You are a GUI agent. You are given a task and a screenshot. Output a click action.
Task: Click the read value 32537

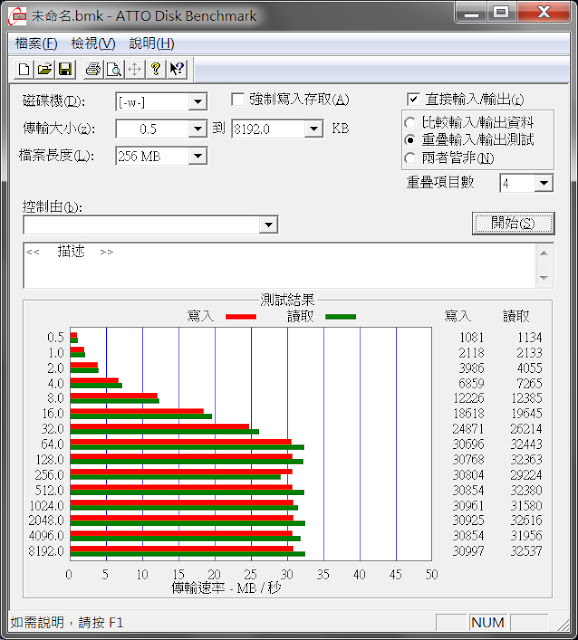pos(527,551)
